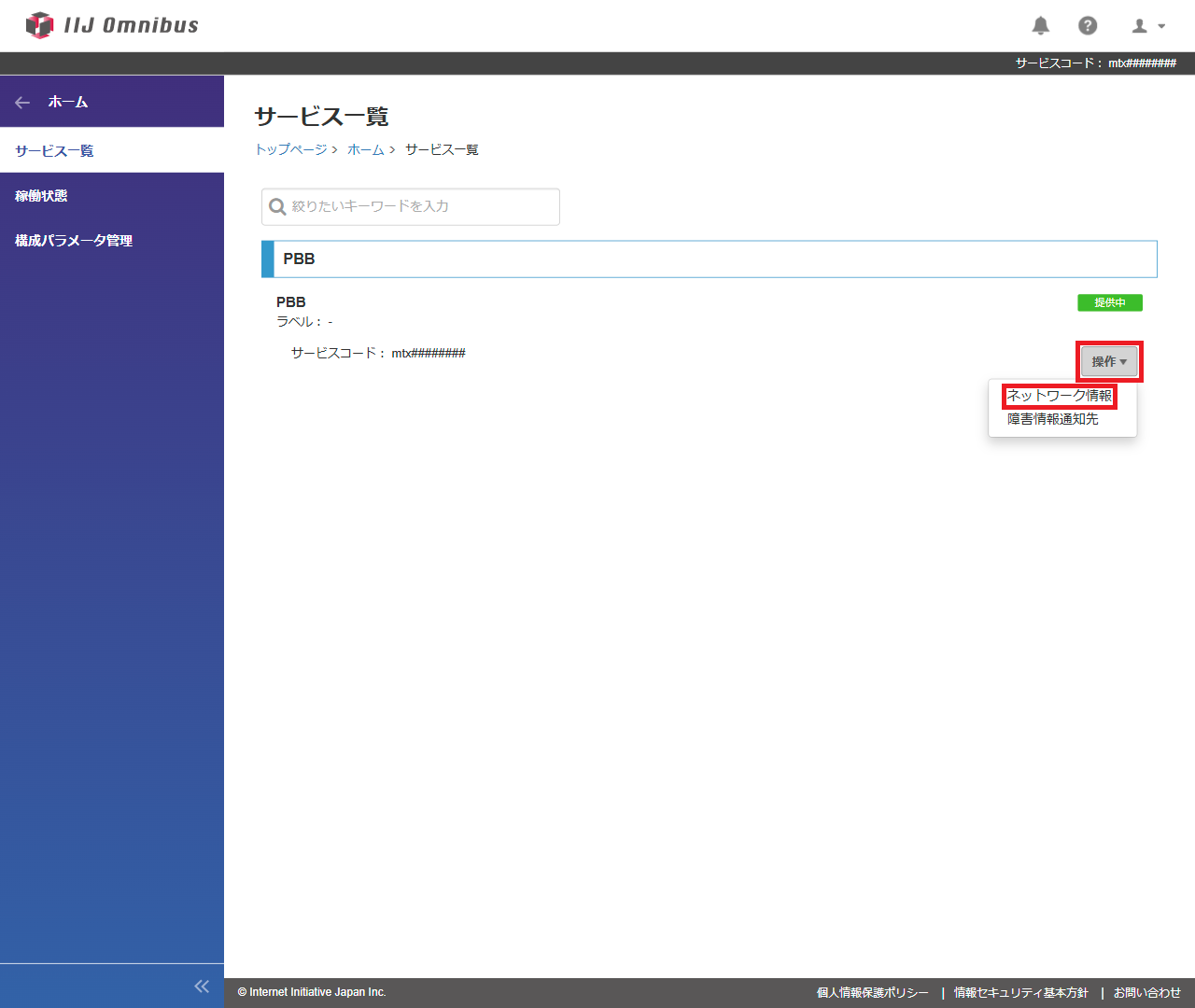Open the 個人情報保護ポリシー footer link

(x=872, y=992)
